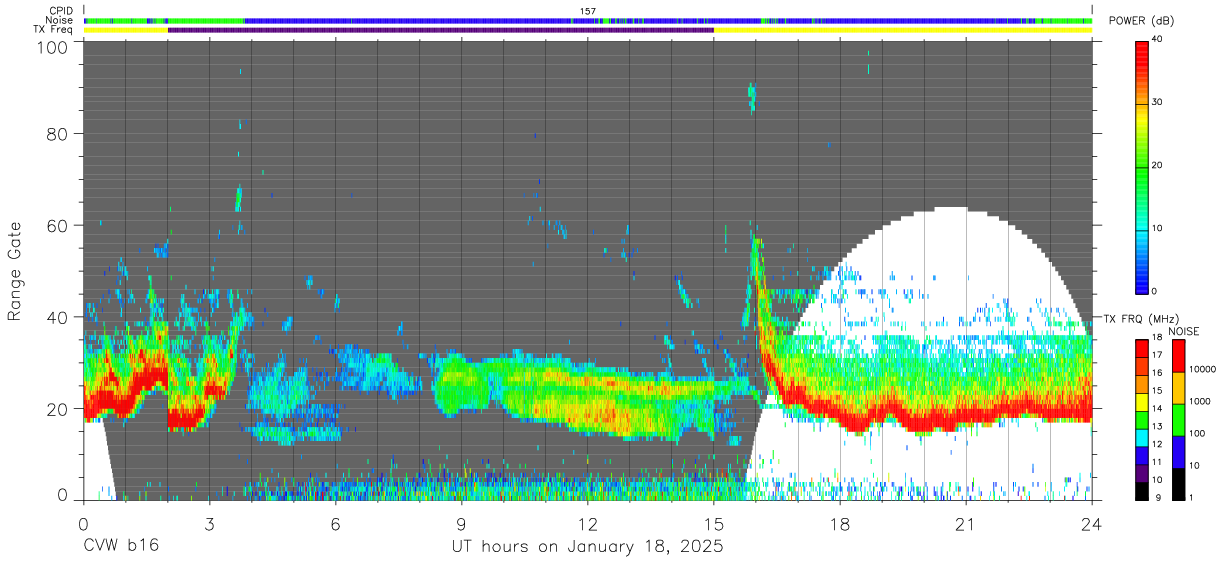
Task: Click UT hour tick 6
Action: pos(335,522)
